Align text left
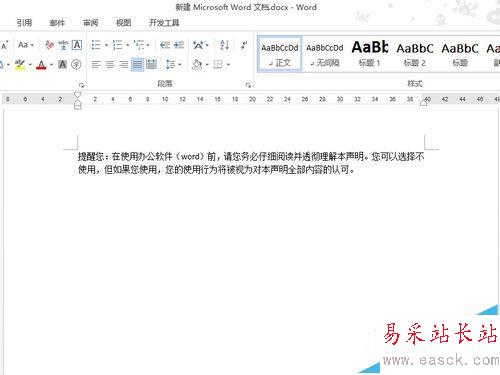500x375 pixels. click(x=96, y=64)
